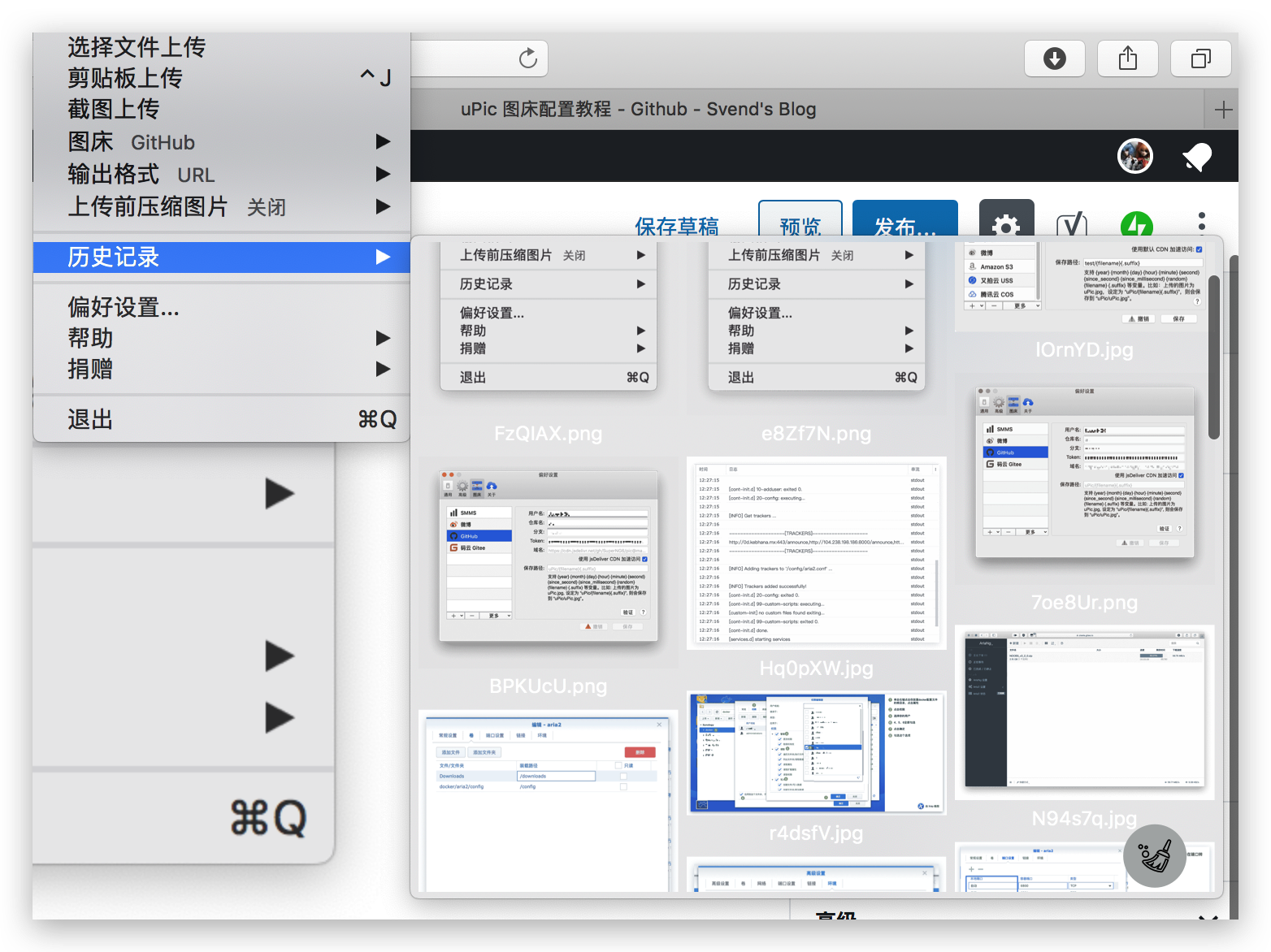Viewport: 1271px width, 952px height.
Task: Click the Hq0pXW.jpg filename label
Action: pos(817,669)
